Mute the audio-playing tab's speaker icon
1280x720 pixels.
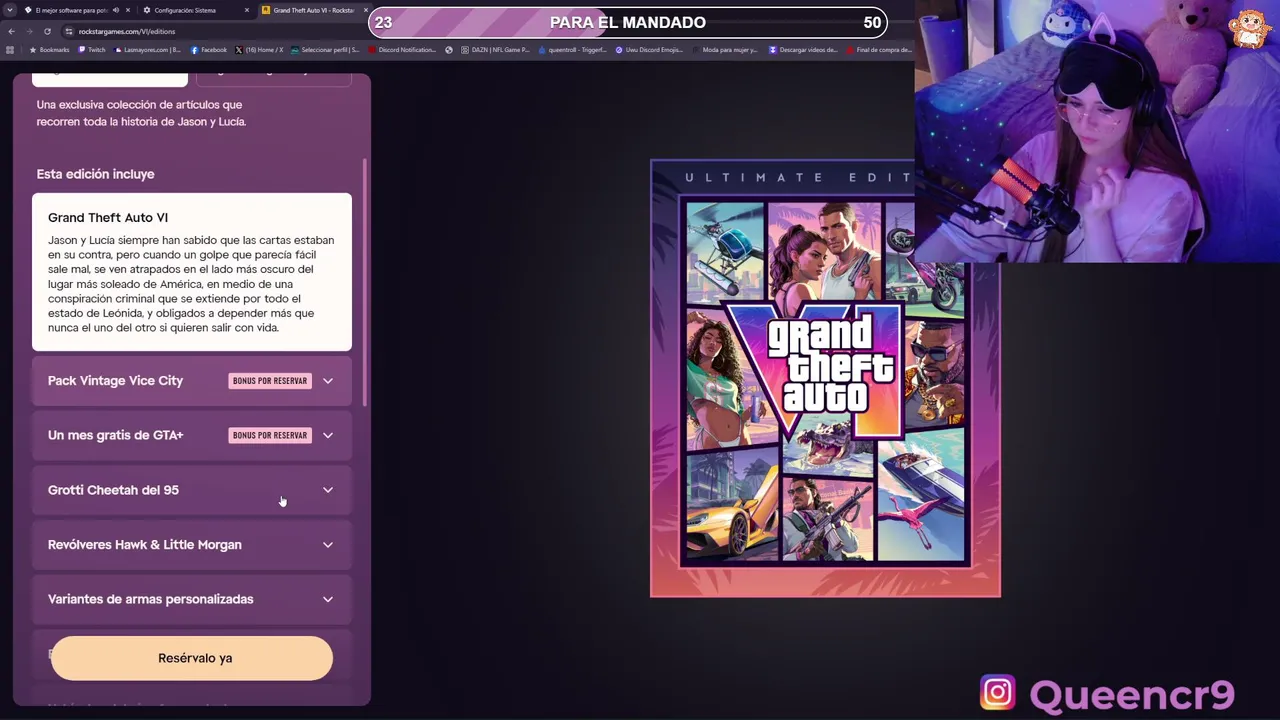pos(115,10)
